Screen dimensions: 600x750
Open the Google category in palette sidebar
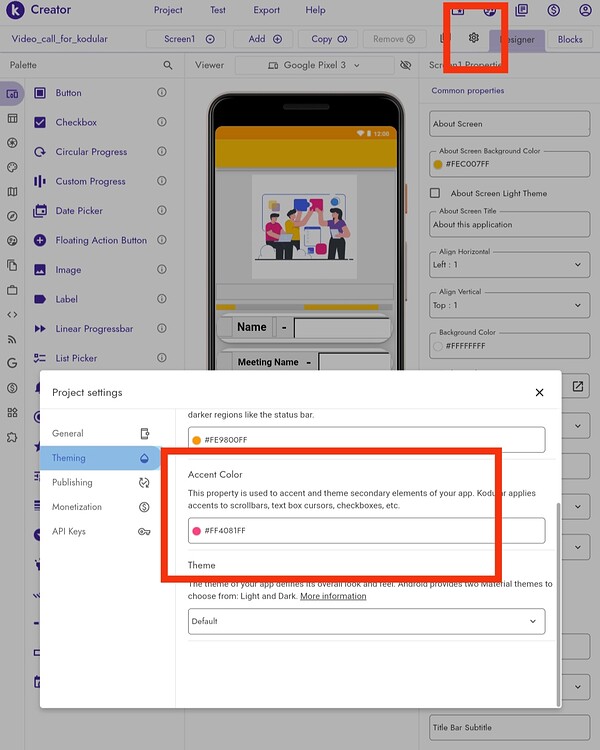point(12,363)
